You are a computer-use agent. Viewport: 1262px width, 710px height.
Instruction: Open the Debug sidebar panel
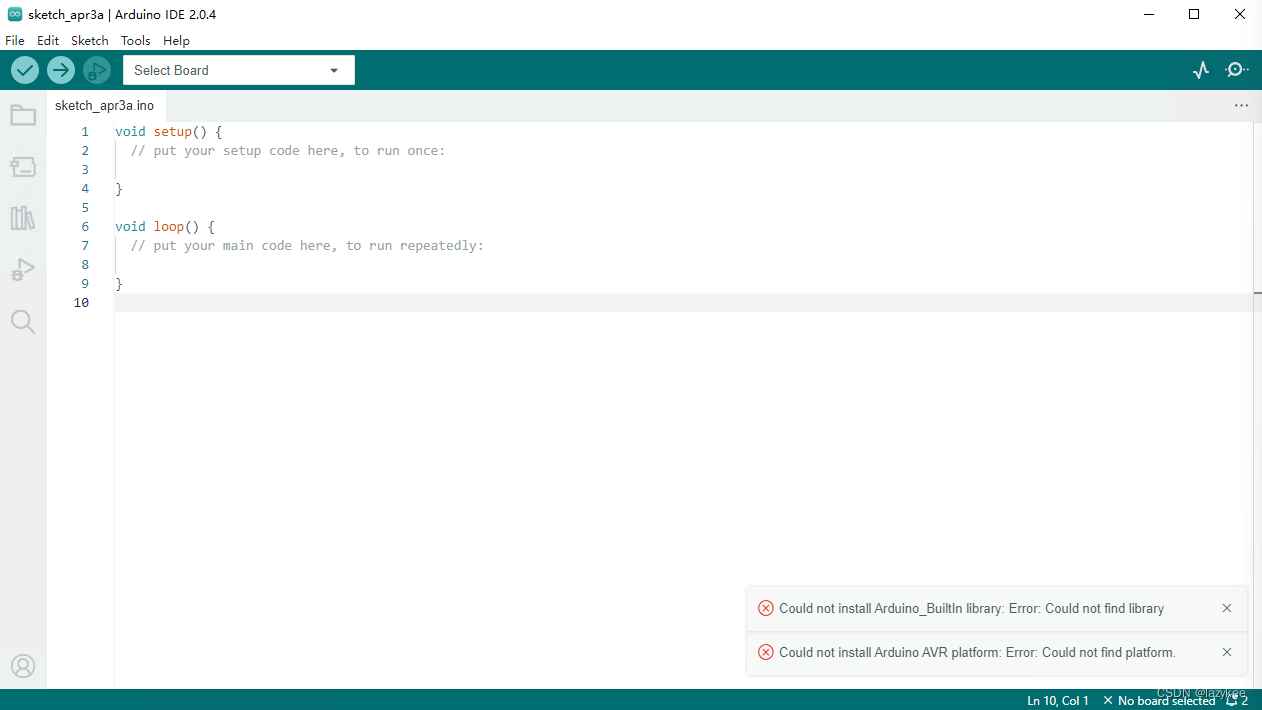[x=23, y=270]
